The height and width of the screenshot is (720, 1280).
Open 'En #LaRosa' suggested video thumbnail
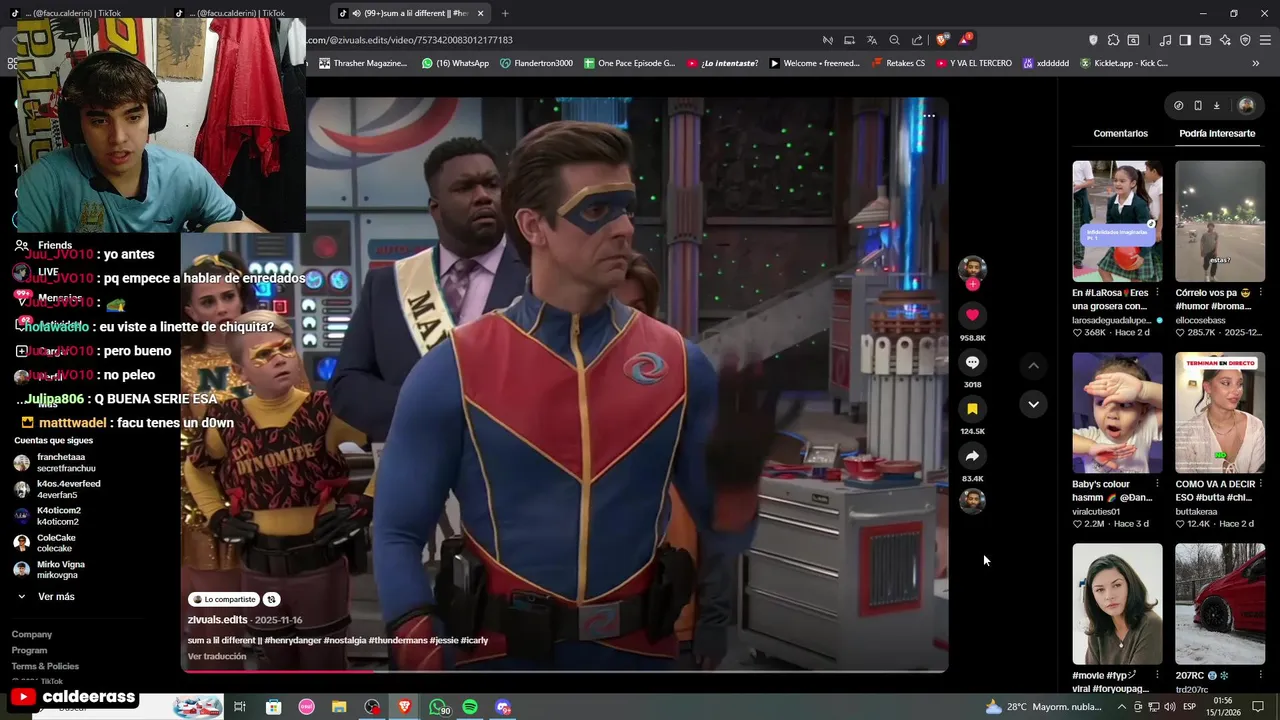pyautogui.click(x=1117, y=221)
